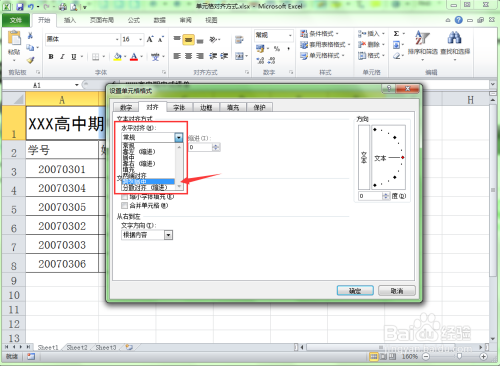Open the number format dropdown in ribbon
This screenshot has height=366, width=500.
pos(290,35)
